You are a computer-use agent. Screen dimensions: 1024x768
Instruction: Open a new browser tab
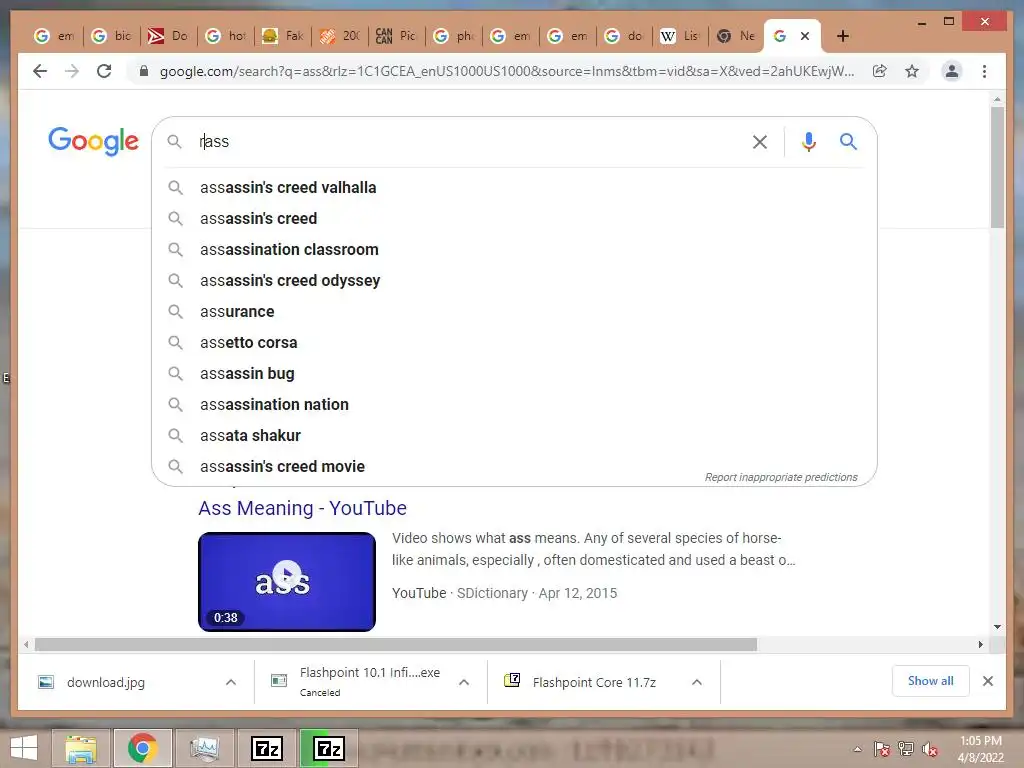tap(842, 36)
